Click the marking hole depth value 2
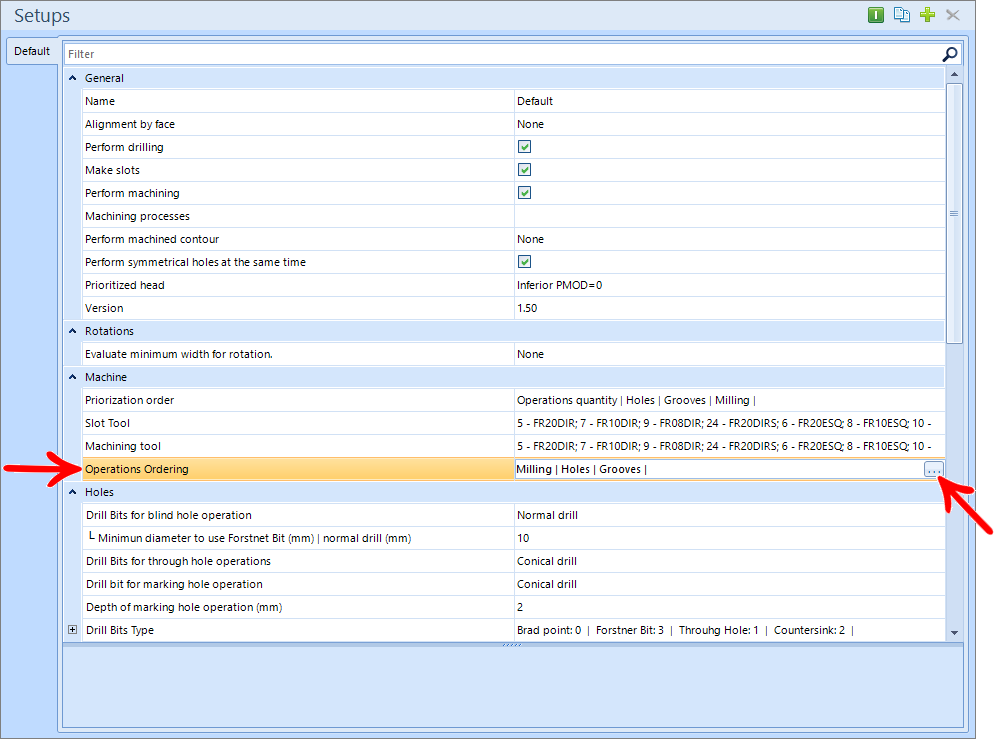 click(x=520, y=607)
